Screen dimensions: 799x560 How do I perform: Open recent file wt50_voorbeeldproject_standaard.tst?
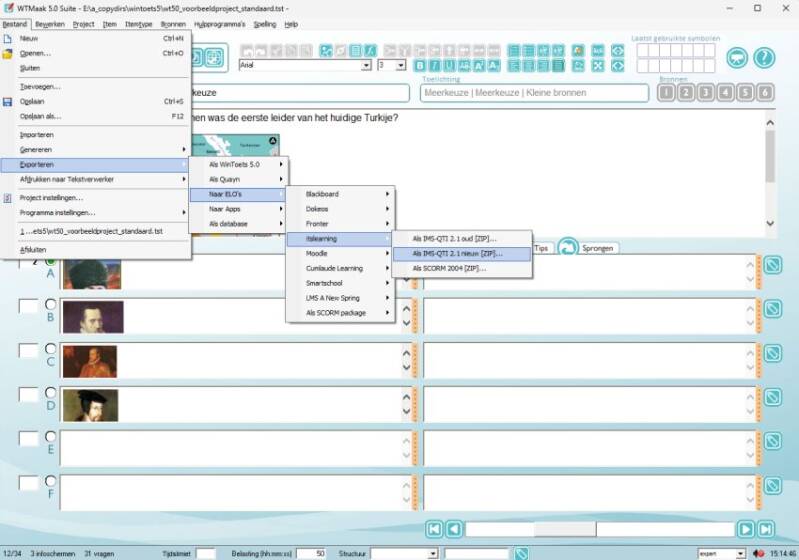(96, 231)
